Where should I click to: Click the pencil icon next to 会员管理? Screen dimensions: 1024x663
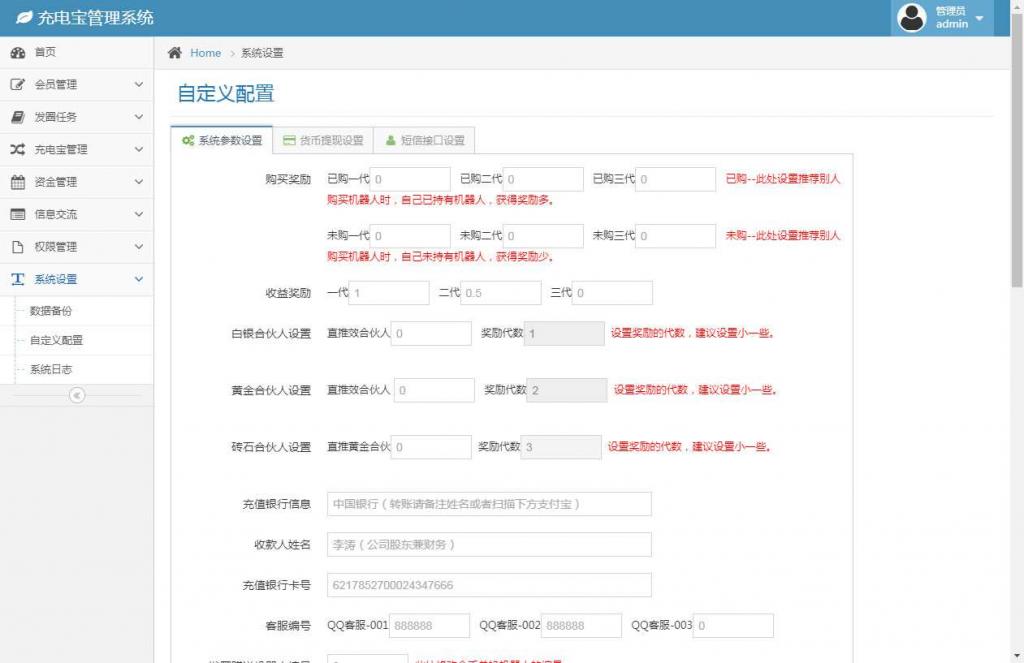pyautogui.click(x=18, y=85)
